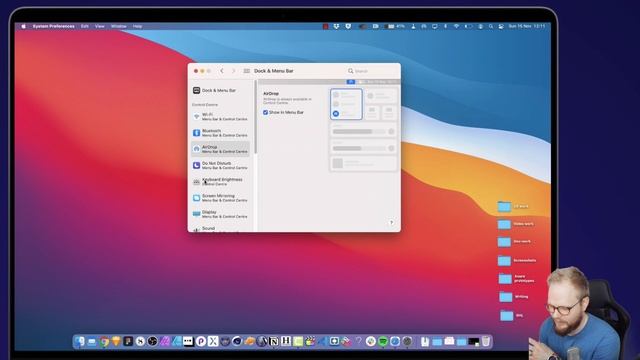Open the P app icon in Dock
Screen dimensions: 640x360
(x=201, y=341)
